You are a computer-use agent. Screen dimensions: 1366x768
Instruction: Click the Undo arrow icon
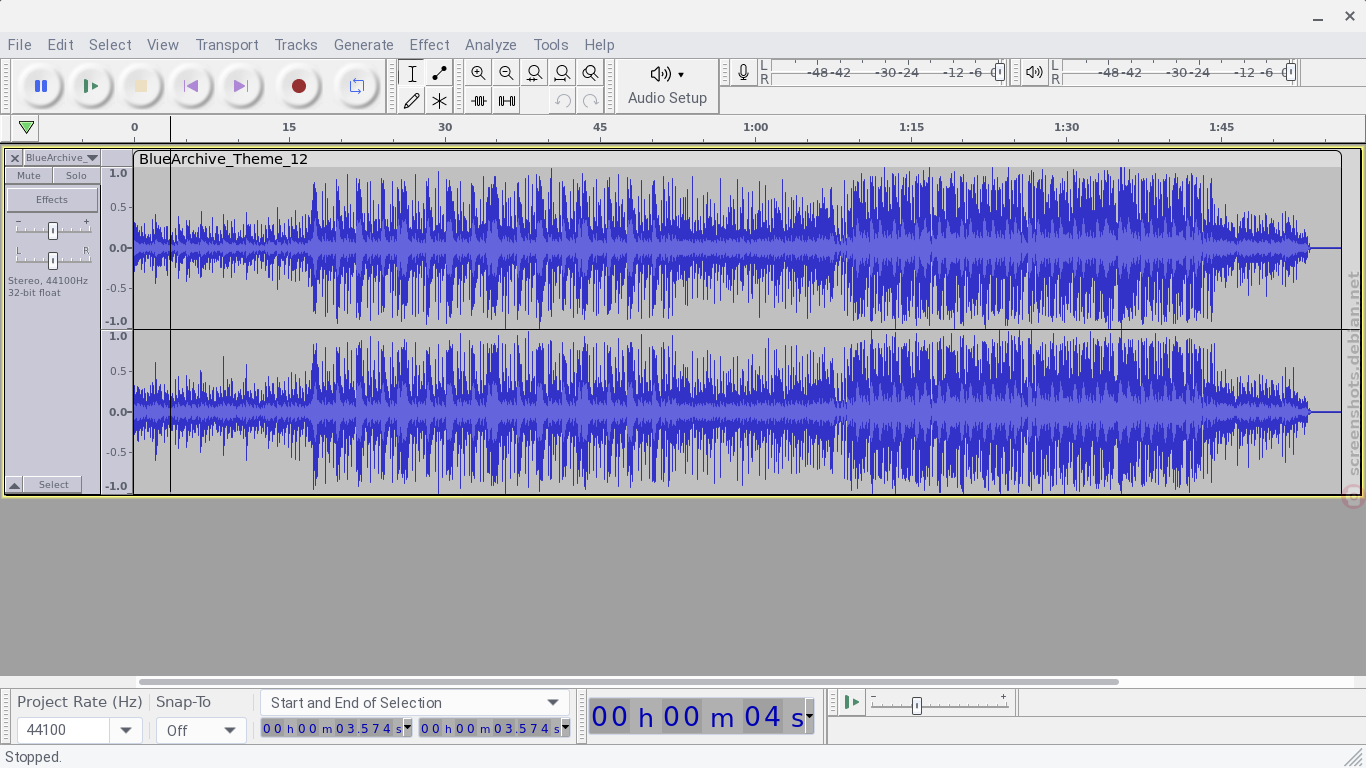tap(562, 100)
